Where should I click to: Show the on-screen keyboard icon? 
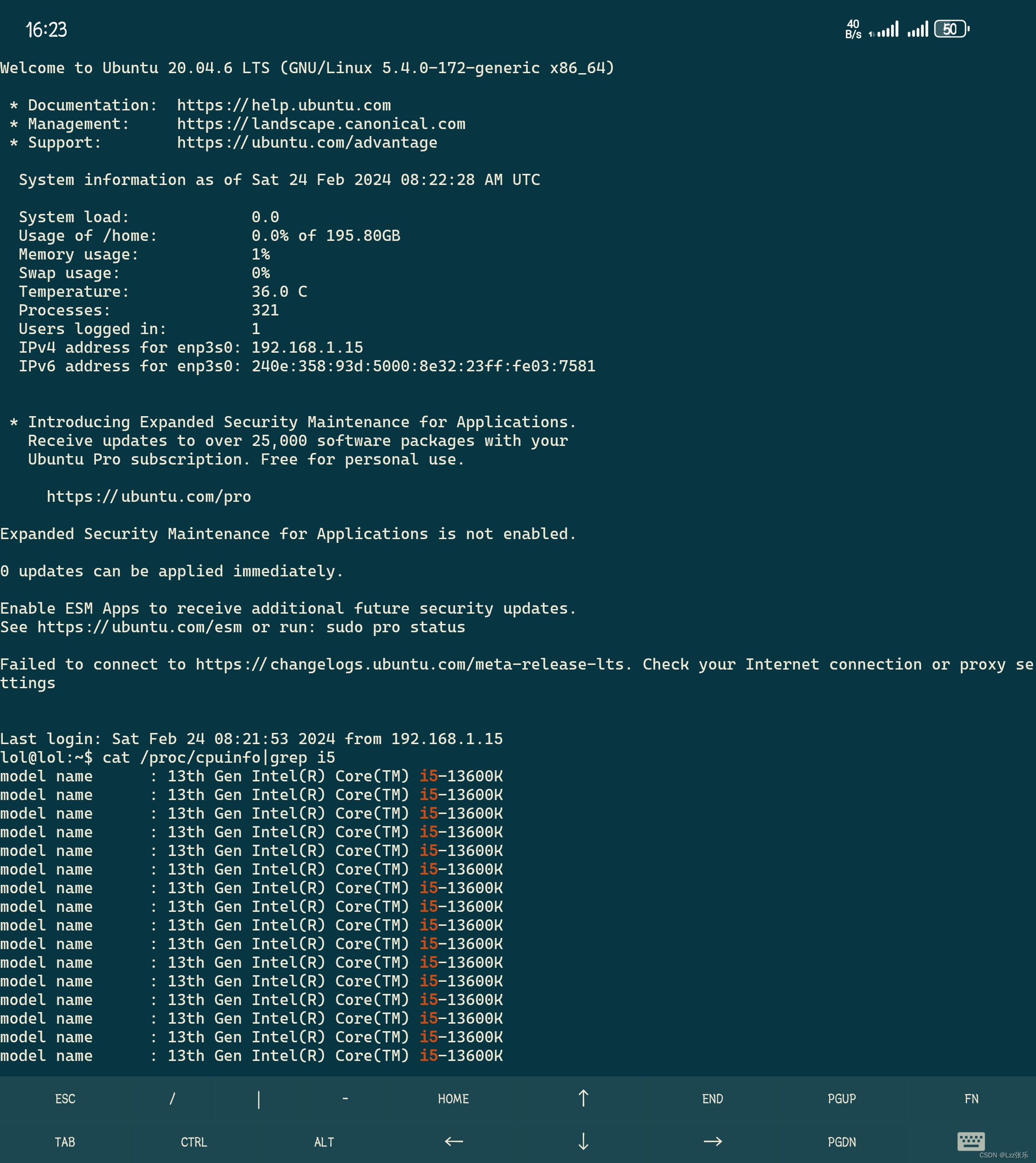pyautogui.click(x=971, y=1142)
